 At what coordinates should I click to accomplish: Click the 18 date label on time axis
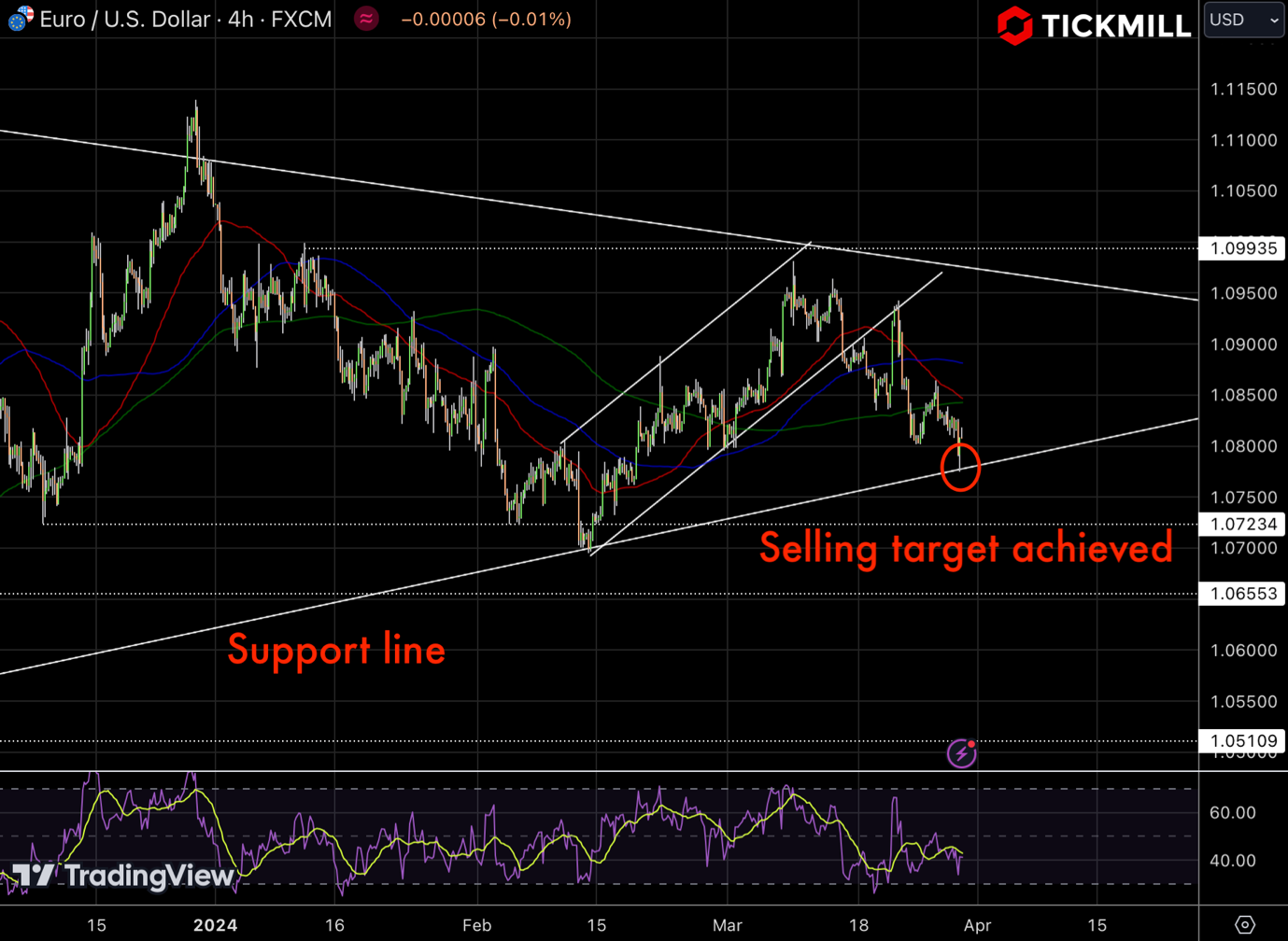(x=858, y=925)
